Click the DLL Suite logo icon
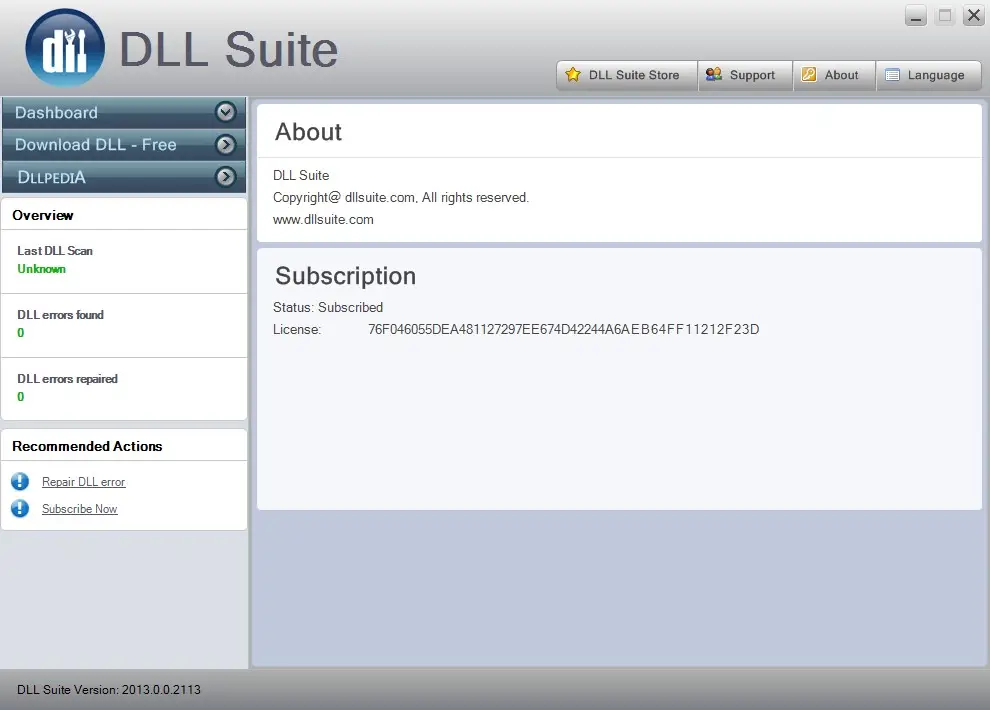This screenshot has width=990, height=710. tap(64, 46)
